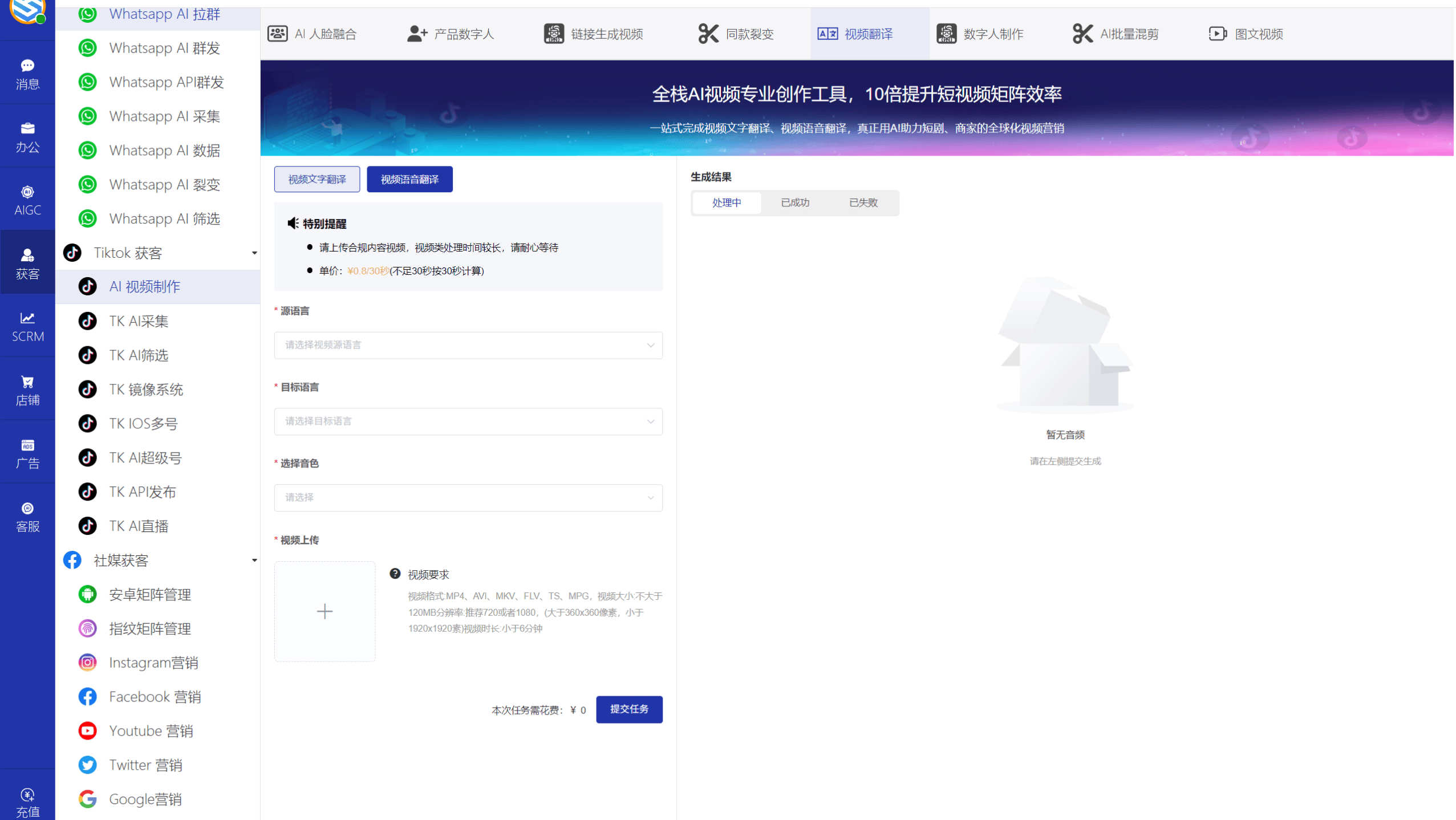Click the 提交任务 submit button
Image resolution: width=1456 pixels, height=820 pixels.
(x=628, y=709)
